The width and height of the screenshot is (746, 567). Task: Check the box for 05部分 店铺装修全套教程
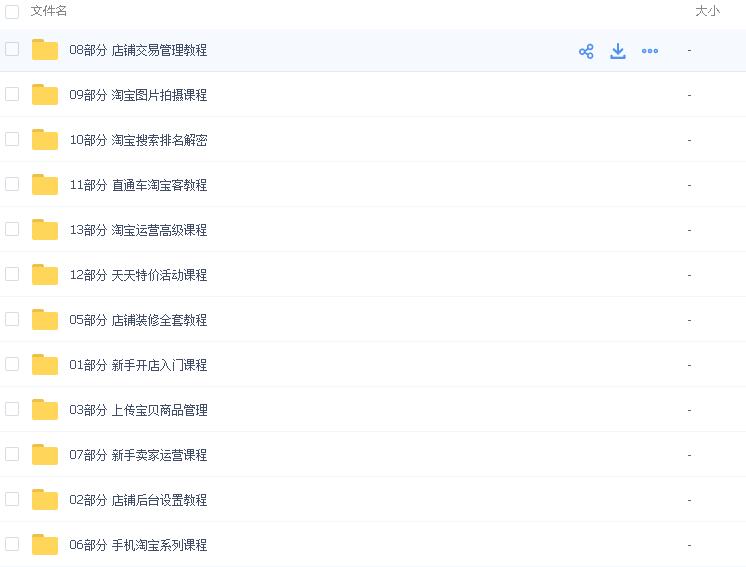coord(12,319)
